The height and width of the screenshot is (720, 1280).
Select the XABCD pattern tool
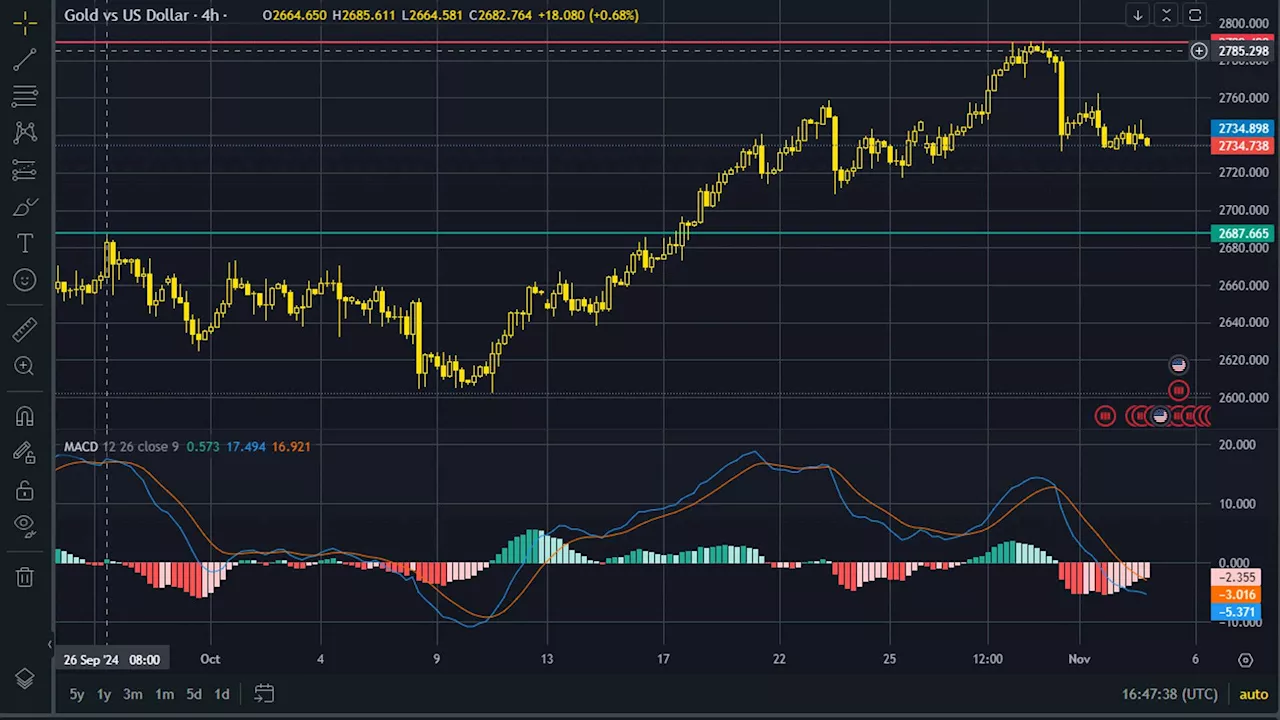(25, 132)
